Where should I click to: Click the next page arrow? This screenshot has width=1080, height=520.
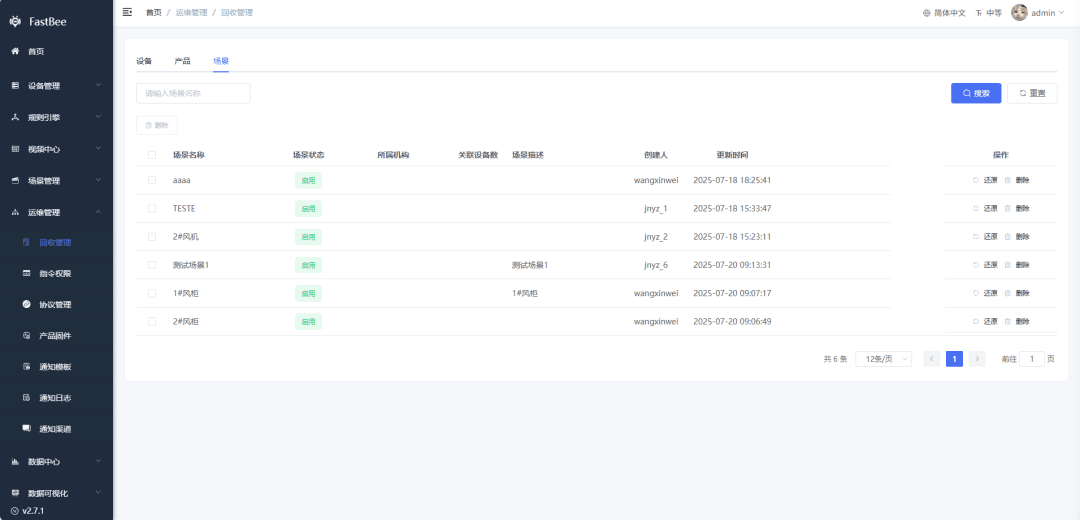tap(977, 359)
